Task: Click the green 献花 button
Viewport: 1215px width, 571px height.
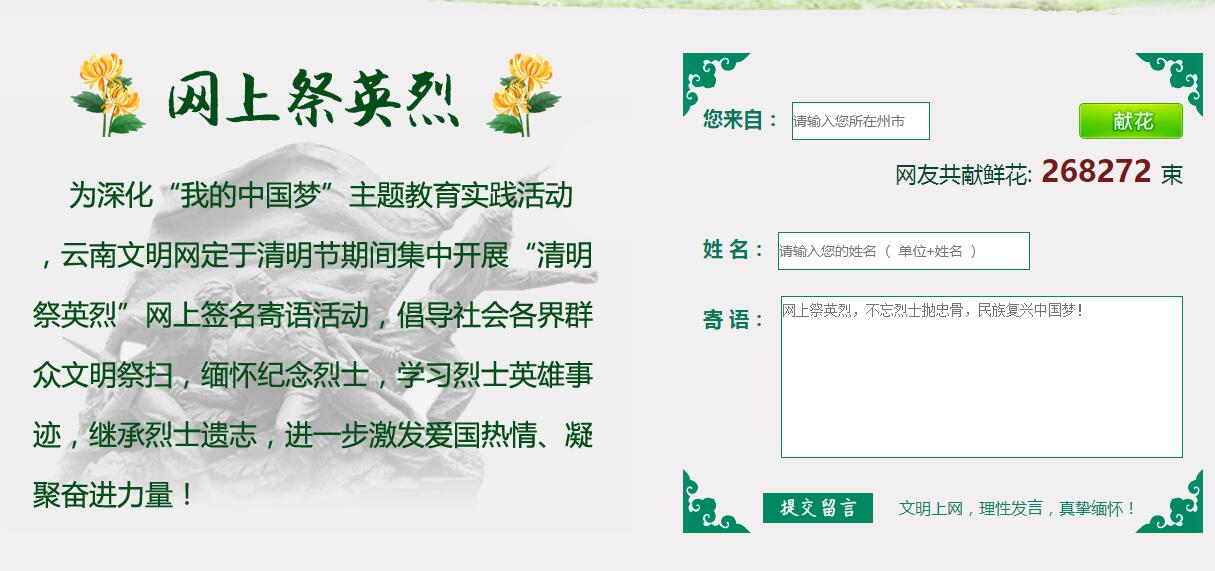Action: (x=1131, y=121)
